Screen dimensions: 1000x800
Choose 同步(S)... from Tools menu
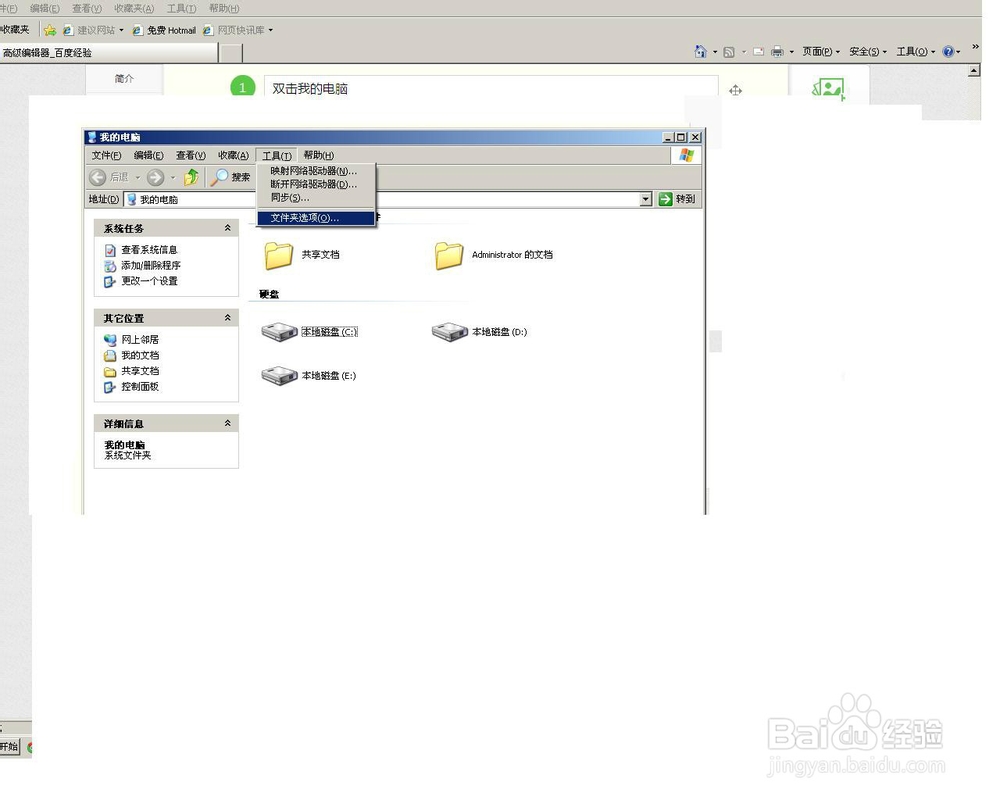pos(316,198)
